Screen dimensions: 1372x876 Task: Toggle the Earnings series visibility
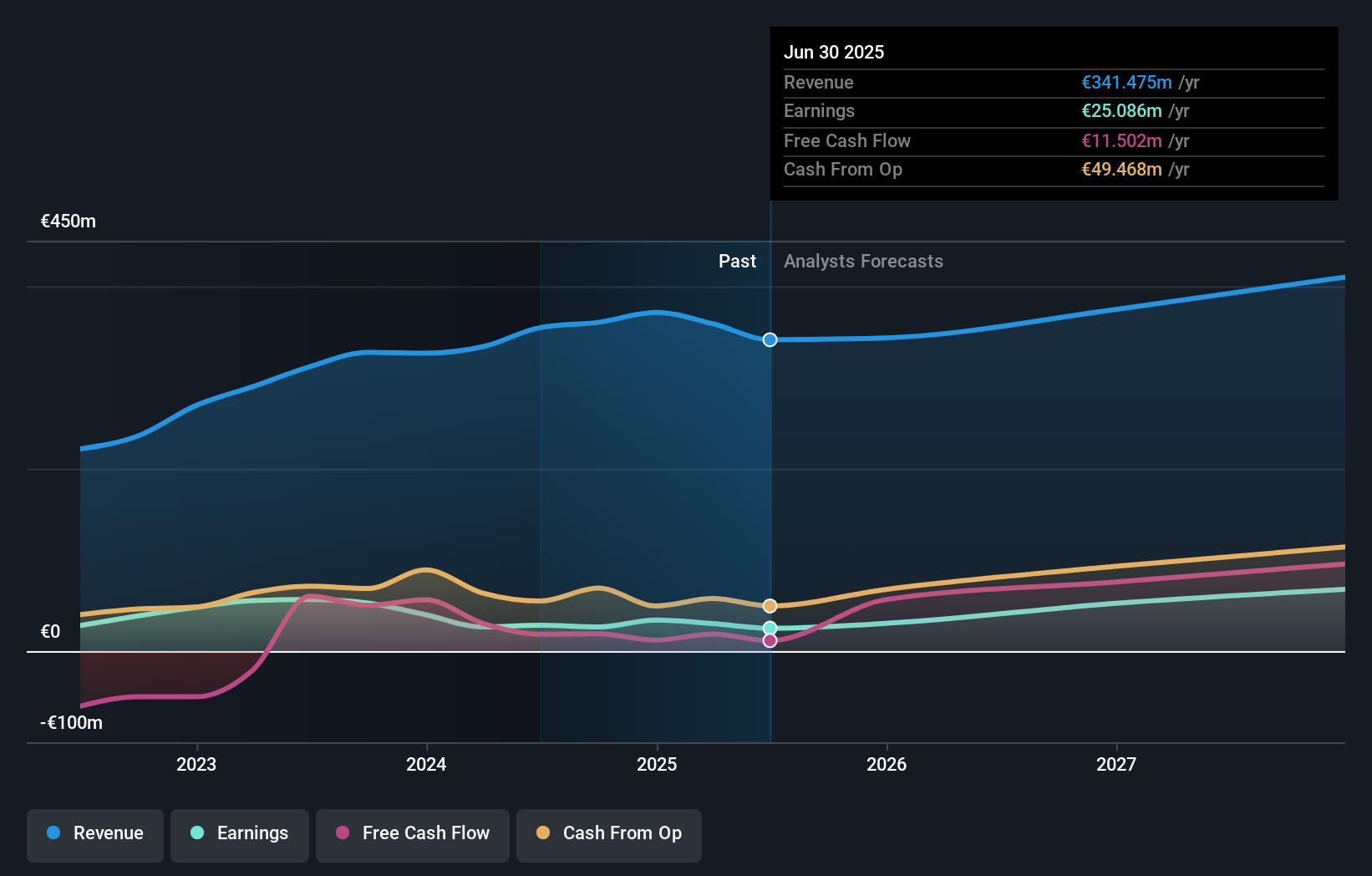(239, 833)
